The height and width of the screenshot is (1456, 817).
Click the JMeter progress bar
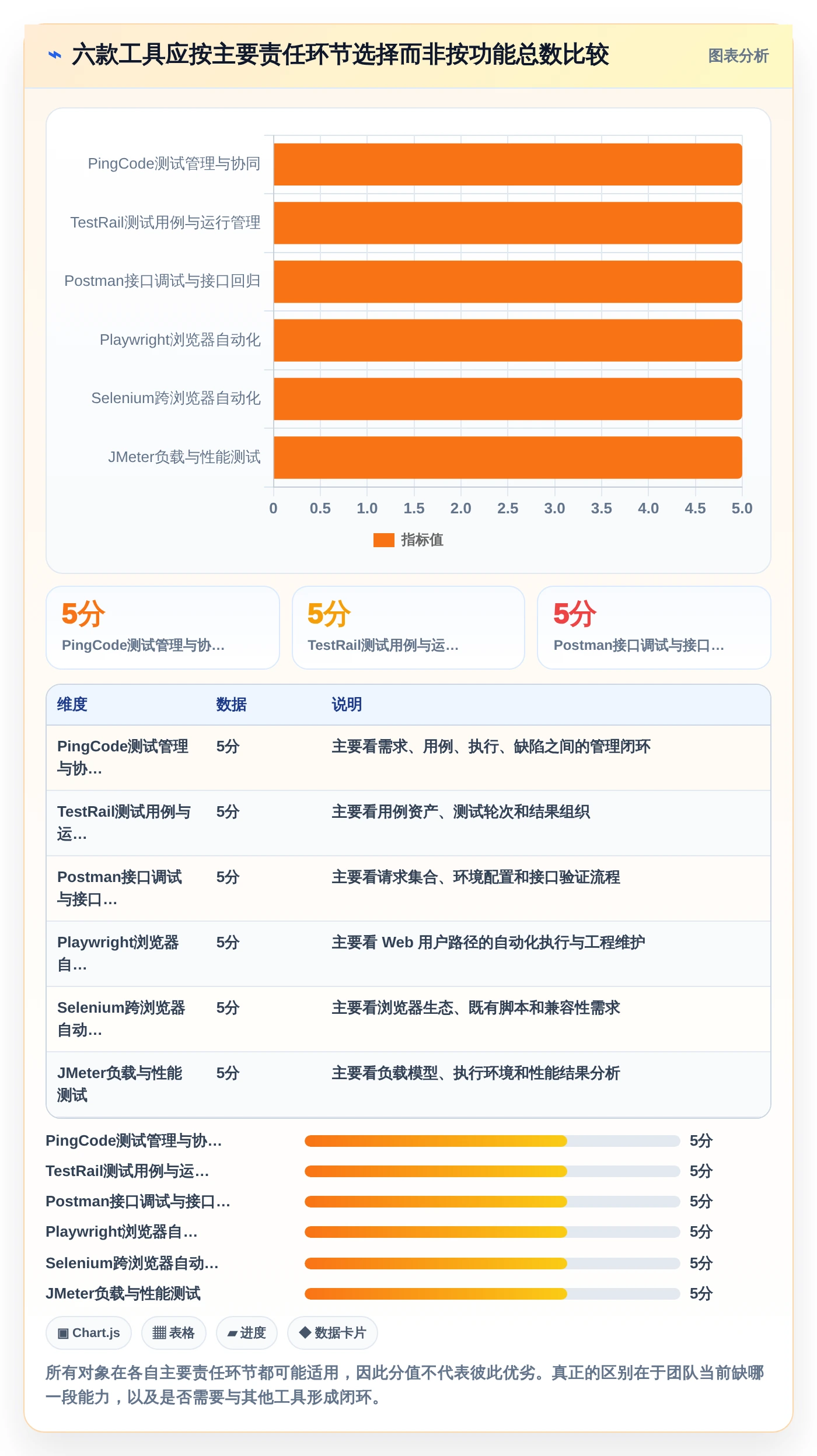coord(493,1294)
